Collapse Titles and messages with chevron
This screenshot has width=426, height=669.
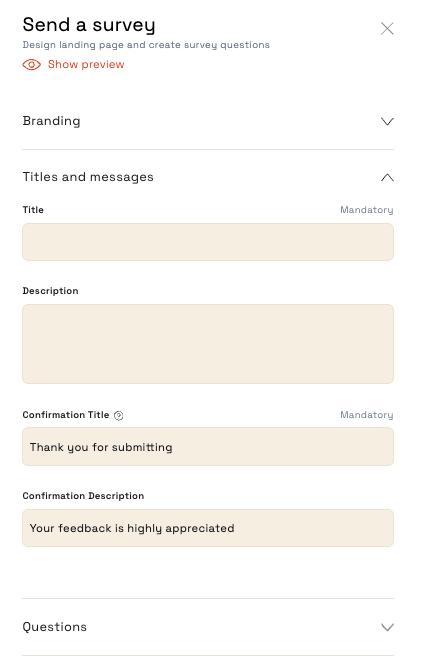tap(387, 177)
